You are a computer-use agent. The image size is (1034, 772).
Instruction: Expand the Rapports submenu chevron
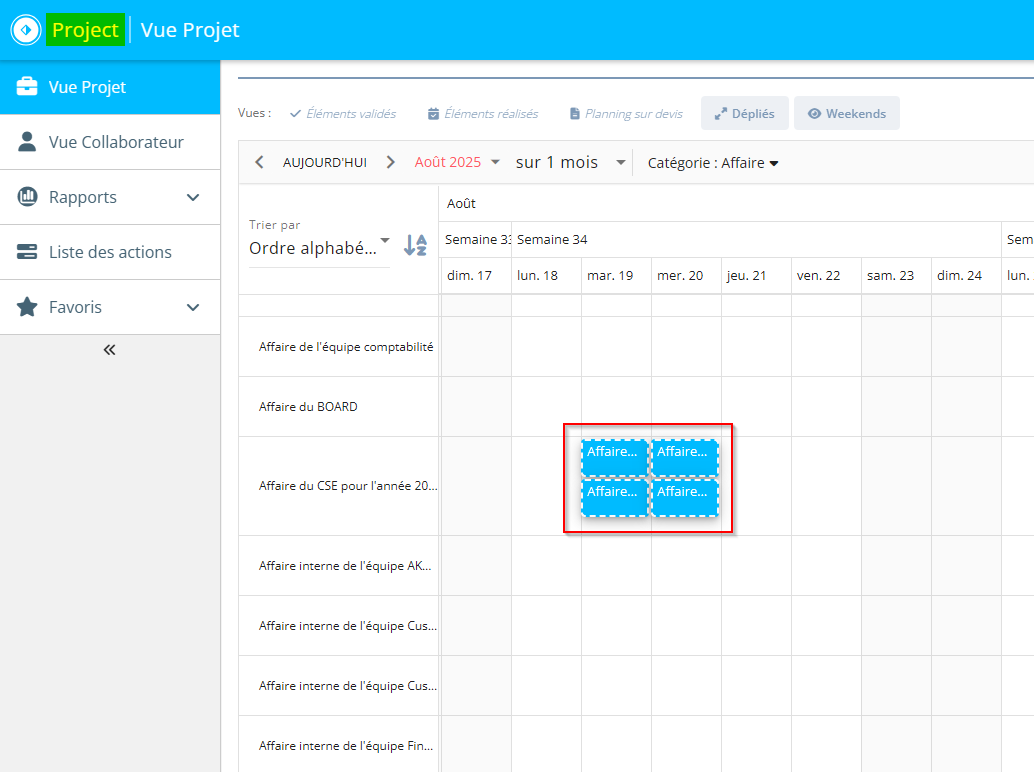coord(194,197)
